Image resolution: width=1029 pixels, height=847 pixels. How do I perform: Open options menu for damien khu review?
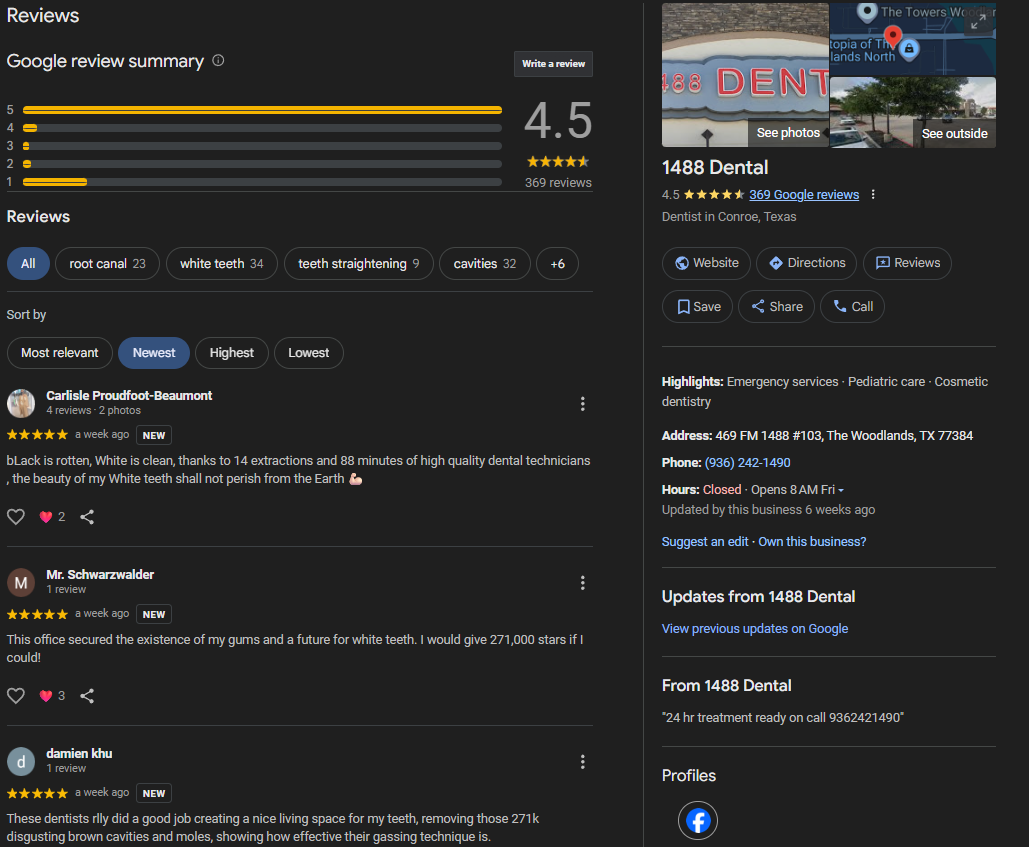pos(583,762)
